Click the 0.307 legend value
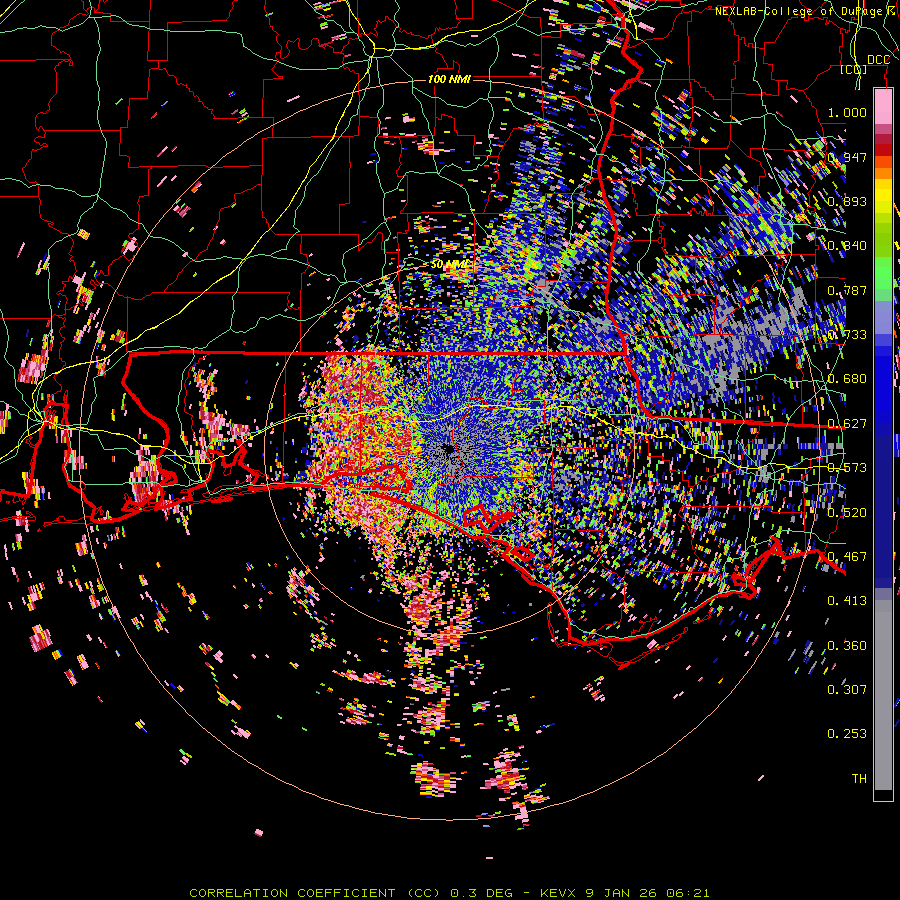Viewport: 900px width, 900px height. click(847, 689)
